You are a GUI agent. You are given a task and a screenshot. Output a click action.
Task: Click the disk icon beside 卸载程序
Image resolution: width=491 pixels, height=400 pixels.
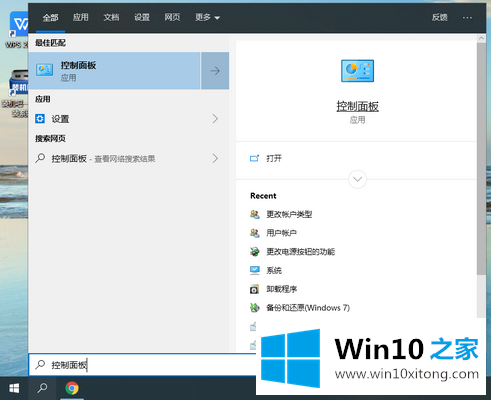click(255, 289)
